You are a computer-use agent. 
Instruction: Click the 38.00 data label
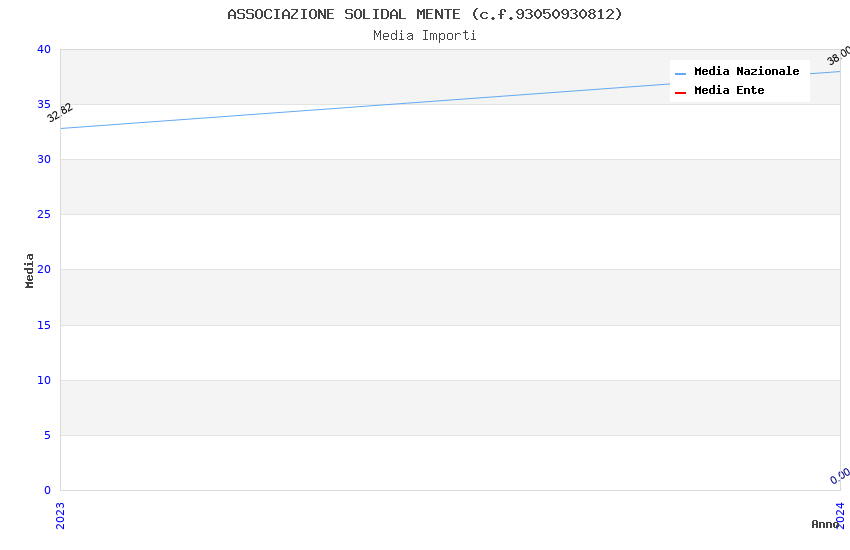point(839,55)
